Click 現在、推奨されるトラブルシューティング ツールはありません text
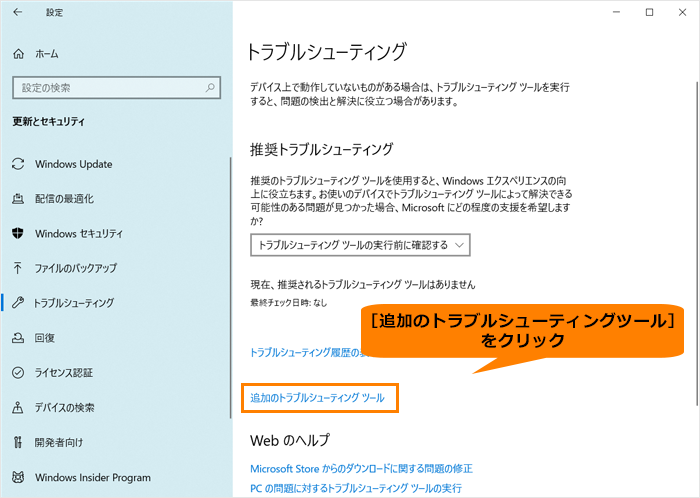 click(x=362, y=284)
